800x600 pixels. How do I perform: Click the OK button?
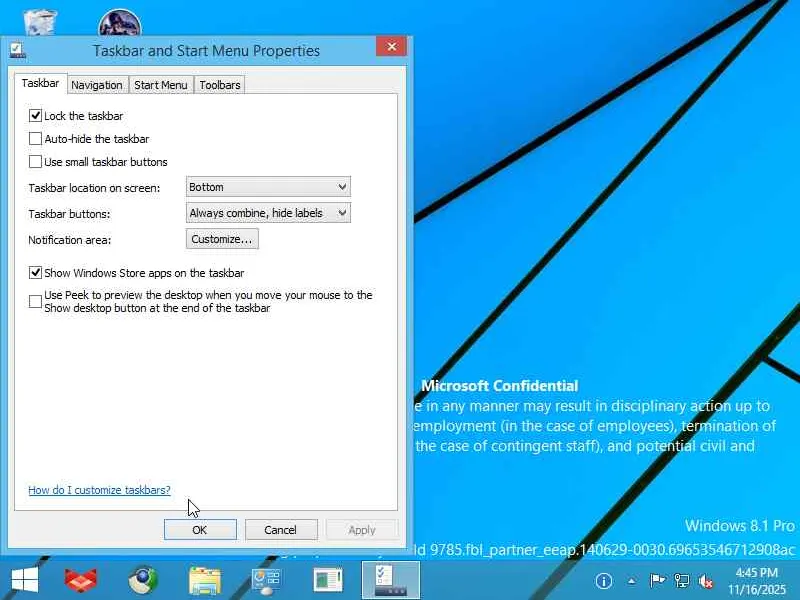(x=200, y=530)
